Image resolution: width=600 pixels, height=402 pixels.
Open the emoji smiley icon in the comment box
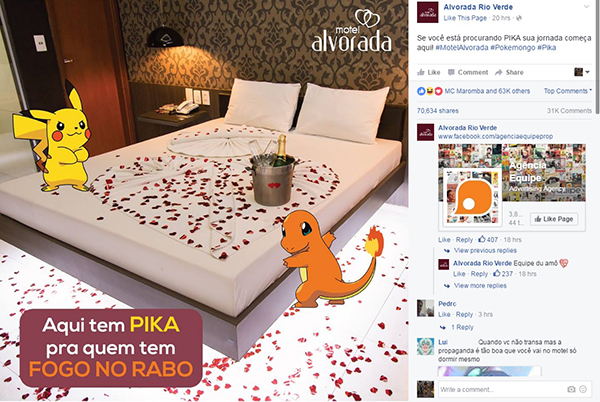pyautogui.click(x=583, y=389)
